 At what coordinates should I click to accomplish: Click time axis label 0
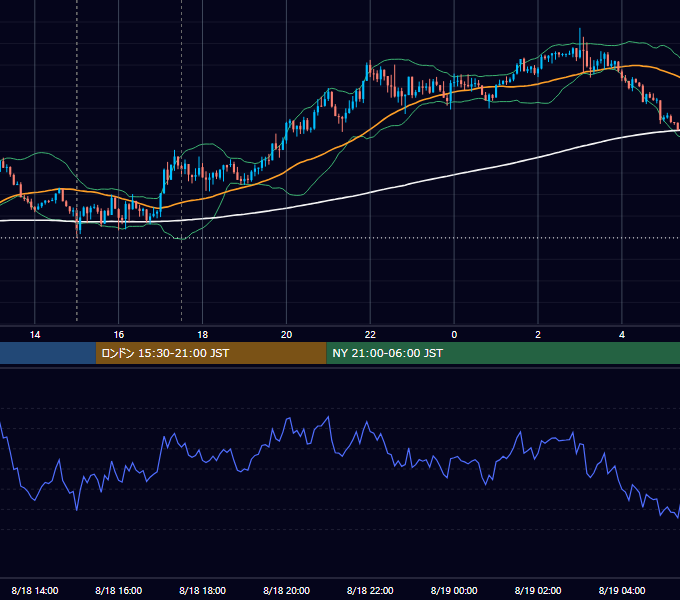coord(454,335)
